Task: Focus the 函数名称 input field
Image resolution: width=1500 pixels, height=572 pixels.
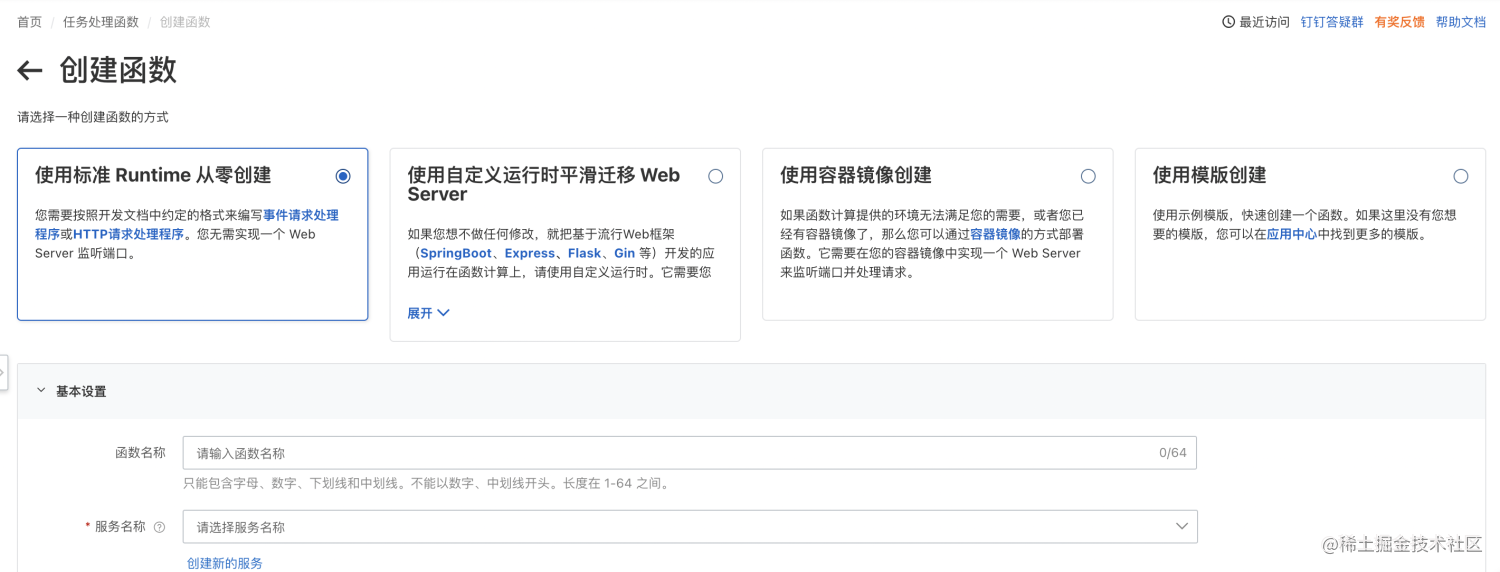Action: click(690, 453)
